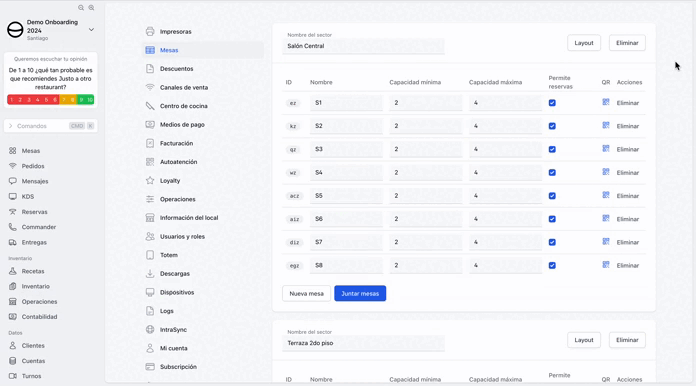Open Commander in the left sidebar
696x386 pixels.
click(39, 227)
